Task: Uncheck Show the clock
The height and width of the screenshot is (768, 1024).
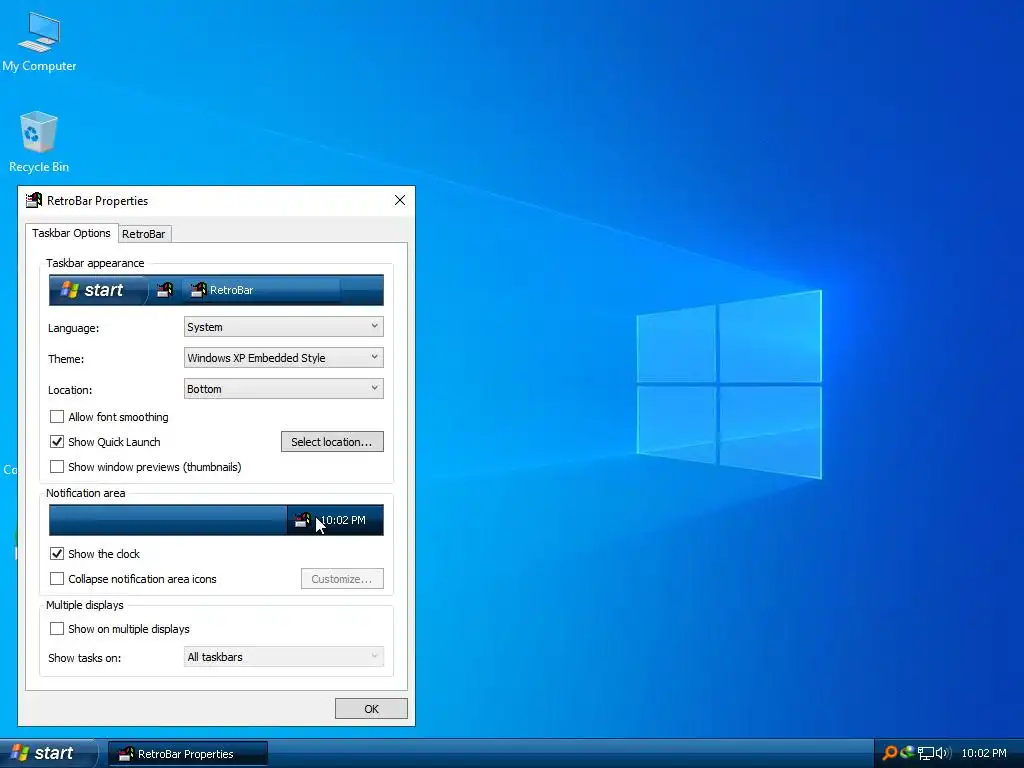Action: coord(57,554)
